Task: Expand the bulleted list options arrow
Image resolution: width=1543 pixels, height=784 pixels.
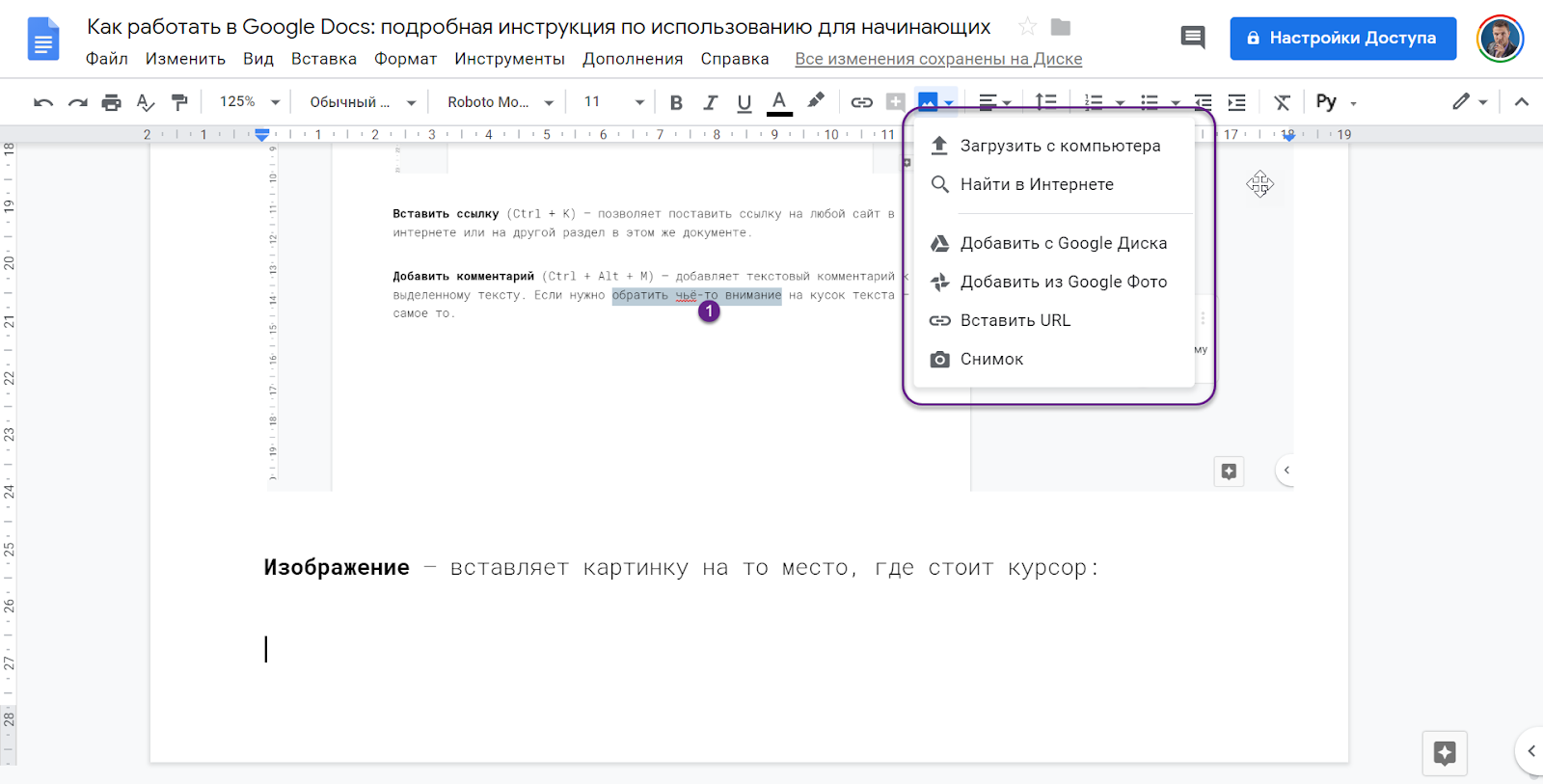Action: tap(1175, 103)
